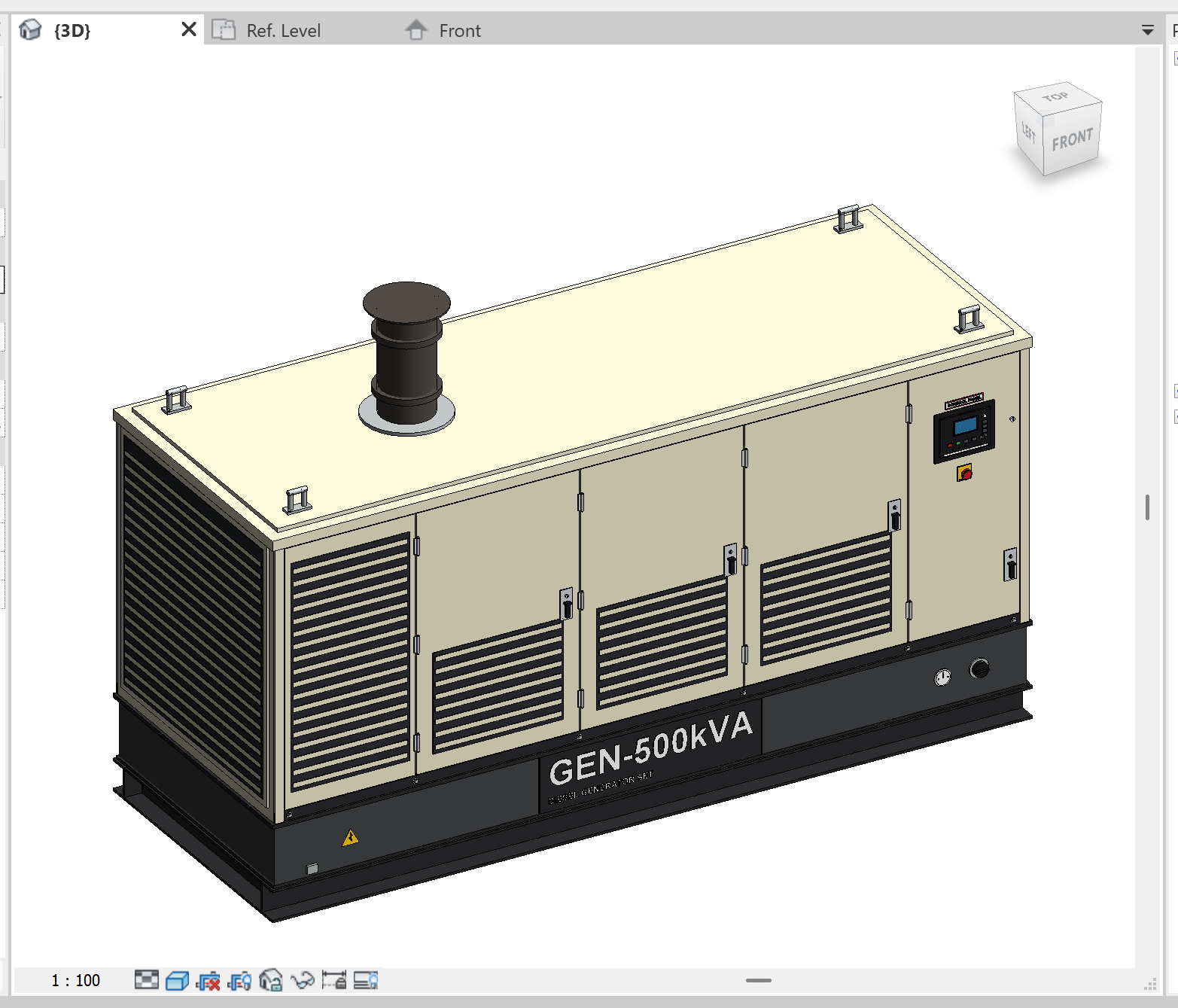Click the LEFT face of the ViewCube

pyautogui.click(x=1028, y=135)
